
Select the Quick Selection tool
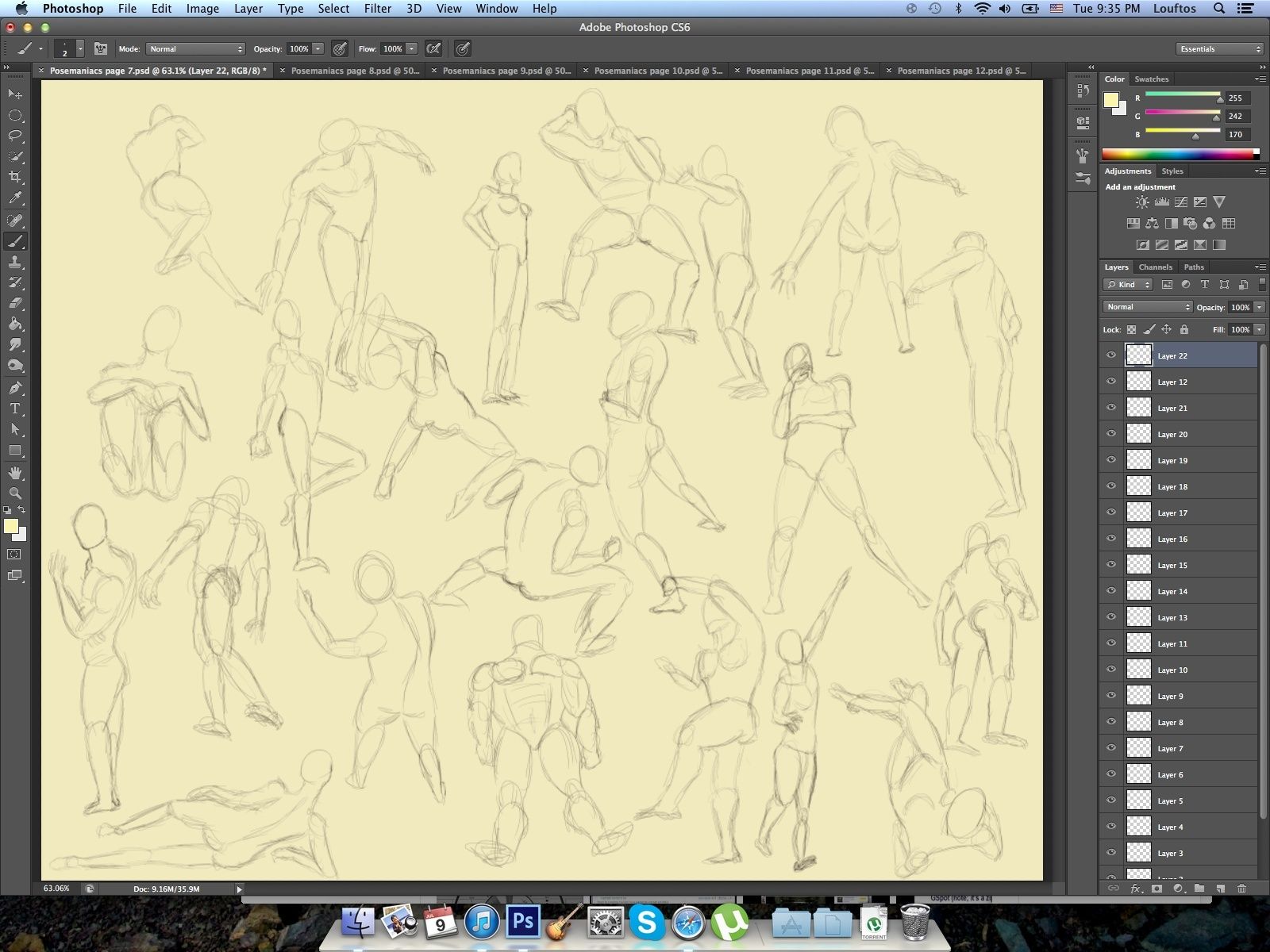tap(15, 156)
